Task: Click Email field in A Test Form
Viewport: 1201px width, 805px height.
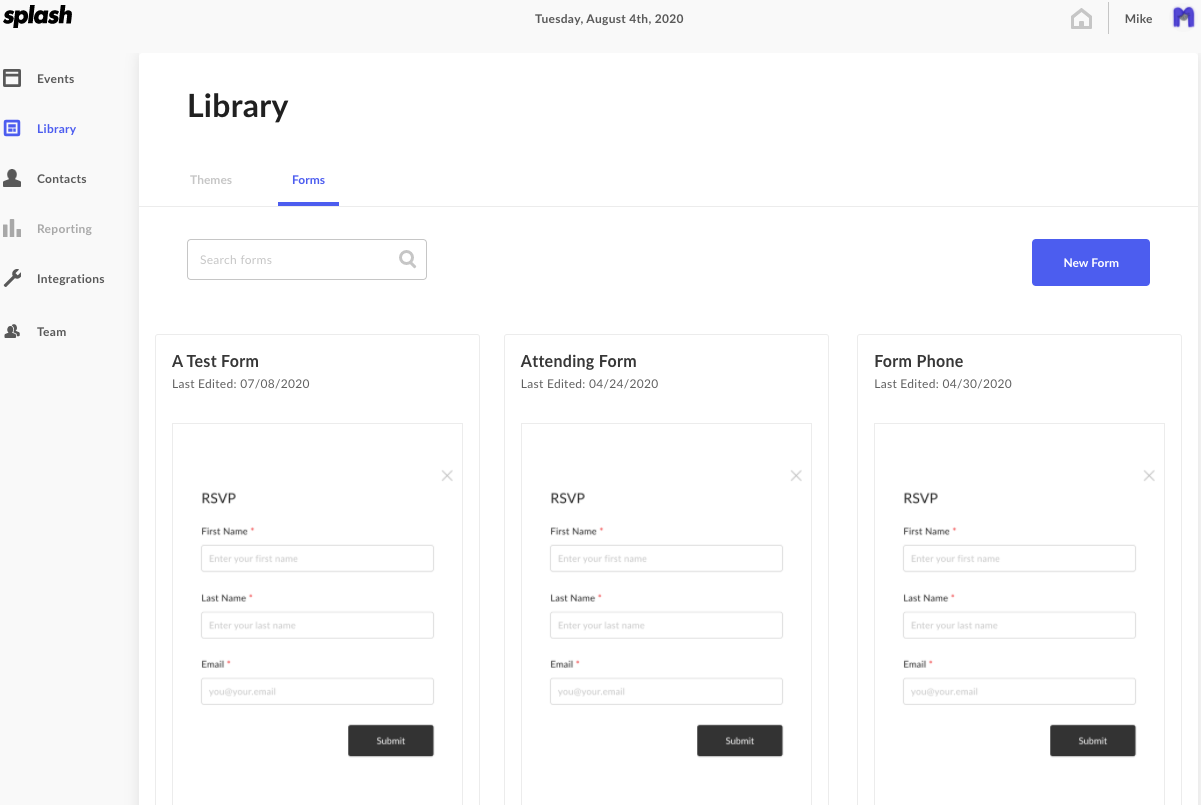Action: pyautogui.click(x=317, y=691)
